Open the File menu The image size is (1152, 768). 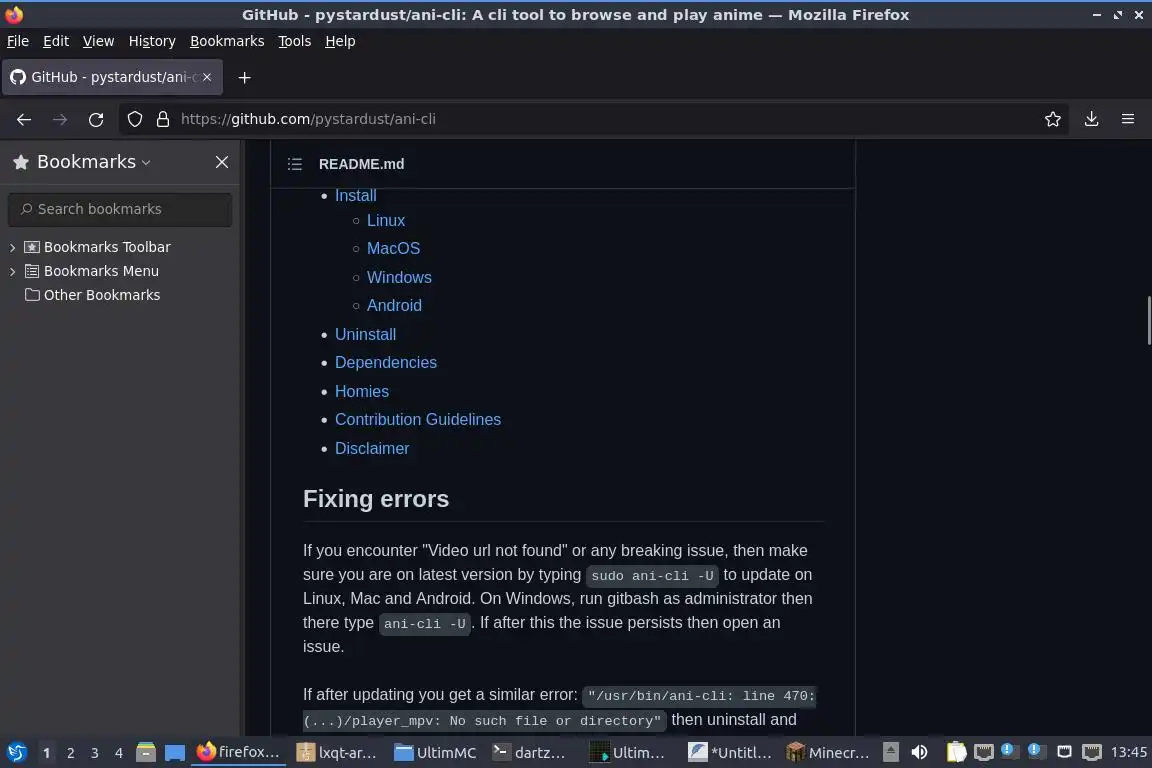(18, 41)
